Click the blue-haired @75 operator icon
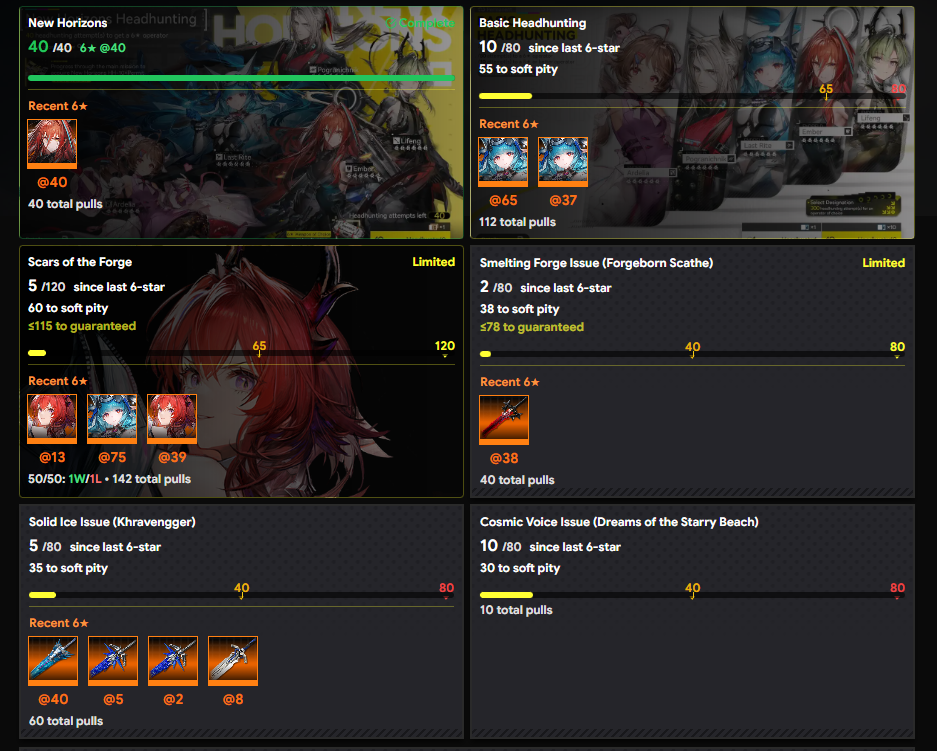 tap(112, 419)
